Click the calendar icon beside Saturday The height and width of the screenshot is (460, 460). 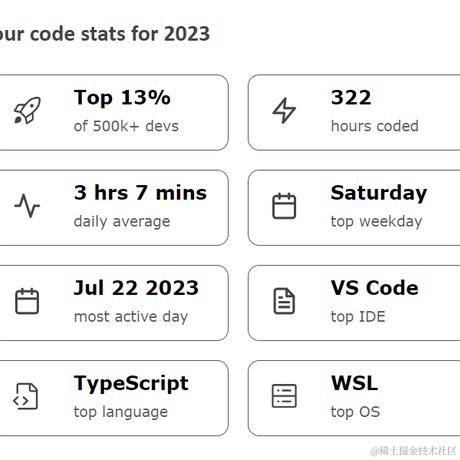click(x=284, y=206)
